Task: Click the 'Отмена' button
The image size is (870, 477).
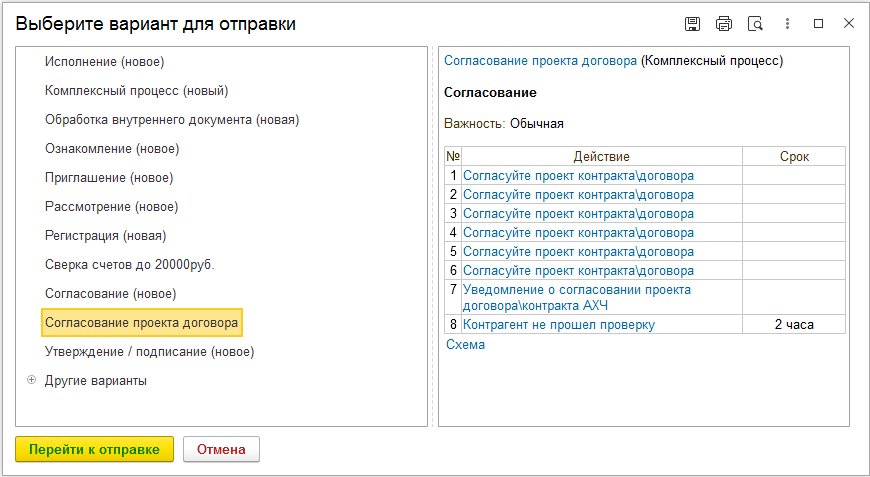Action: click(x=221, y=449)
